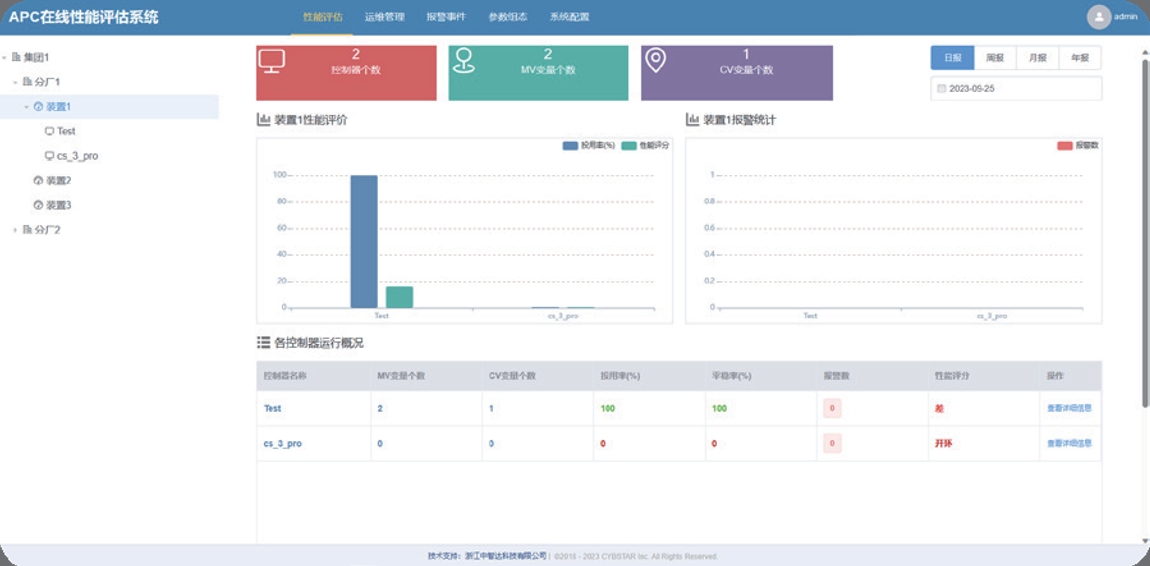Expand the 分厂2 tree node

click(x=15, y=230)
